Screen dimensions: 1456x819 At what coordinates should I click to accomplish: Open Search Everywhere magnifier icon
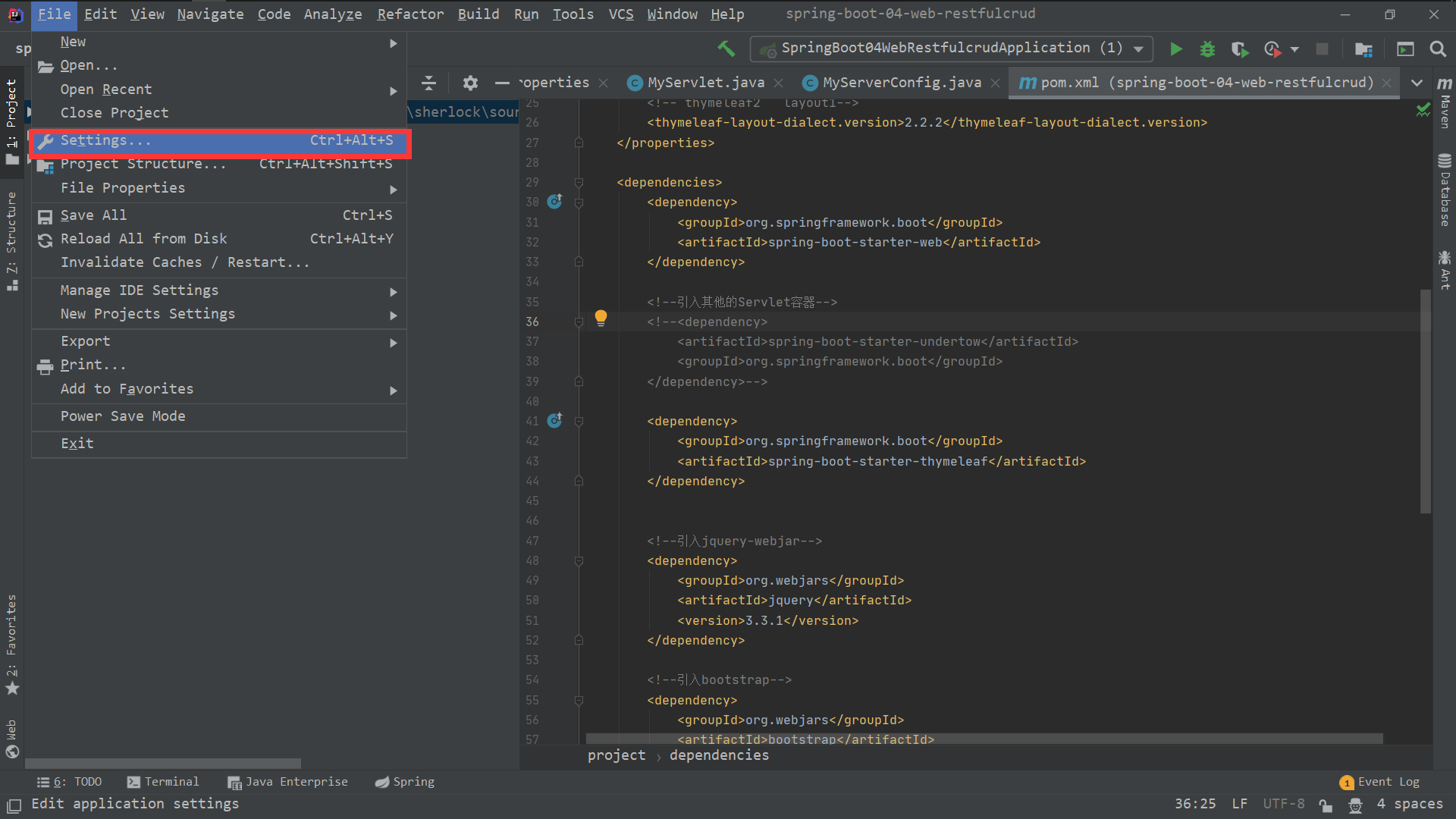click(1437, 49)
